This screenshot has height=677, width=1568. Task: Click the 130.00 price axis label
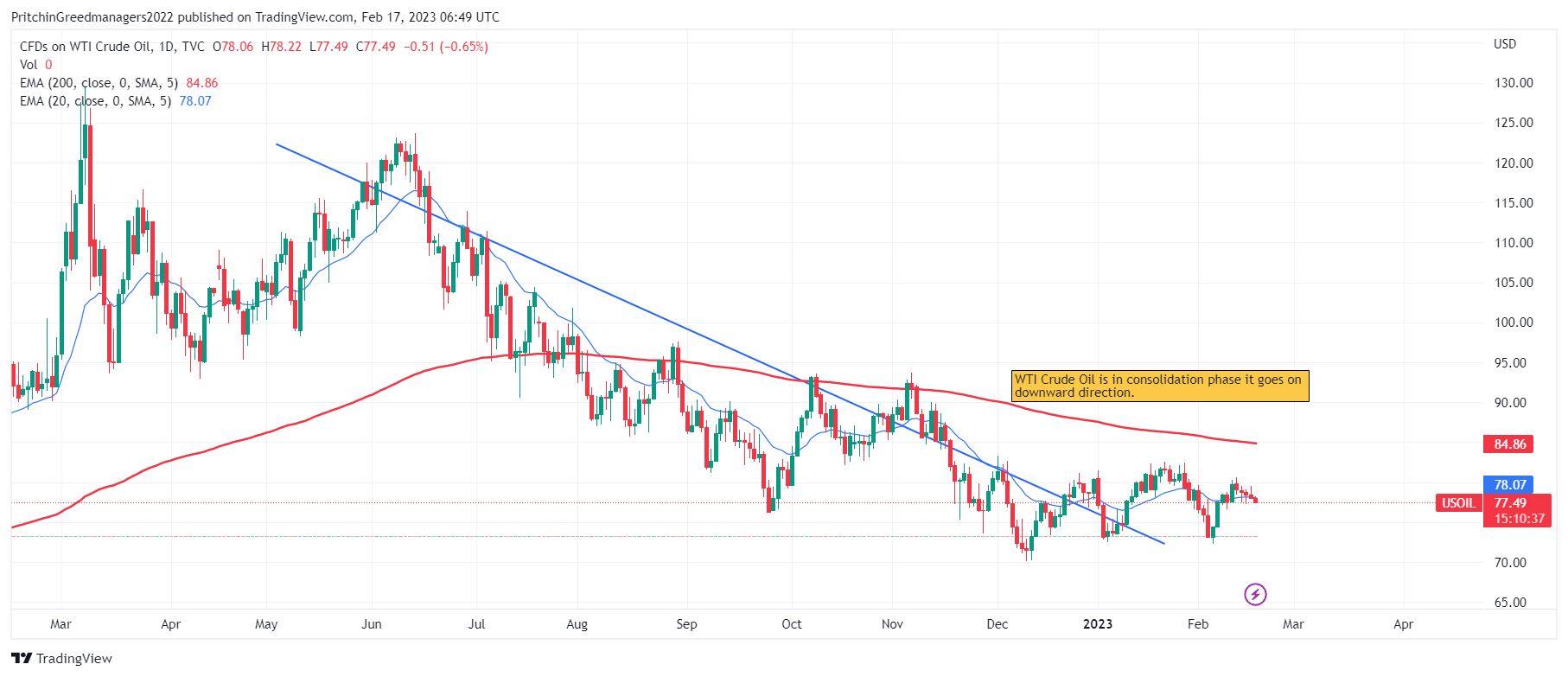pos(1514,83)
